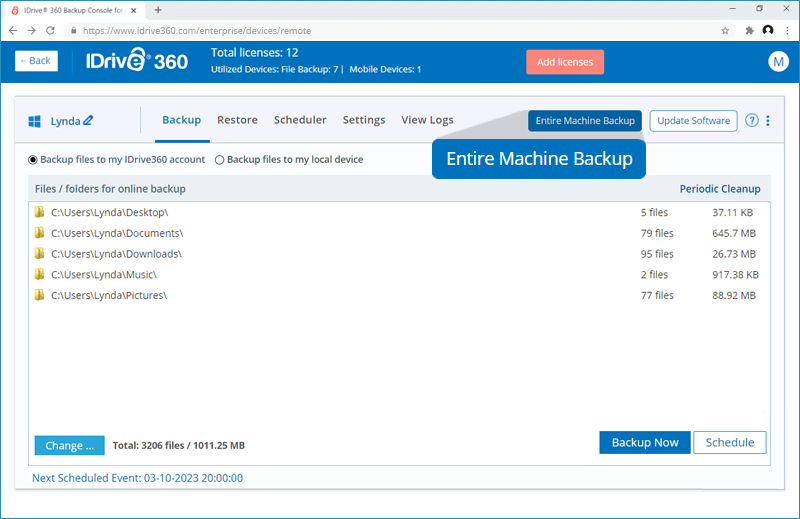This screenshot has height=519, width=800.
Task: Select the C:\Users\Lynda\Pictures\ row
Action: [x=399, y=295]
